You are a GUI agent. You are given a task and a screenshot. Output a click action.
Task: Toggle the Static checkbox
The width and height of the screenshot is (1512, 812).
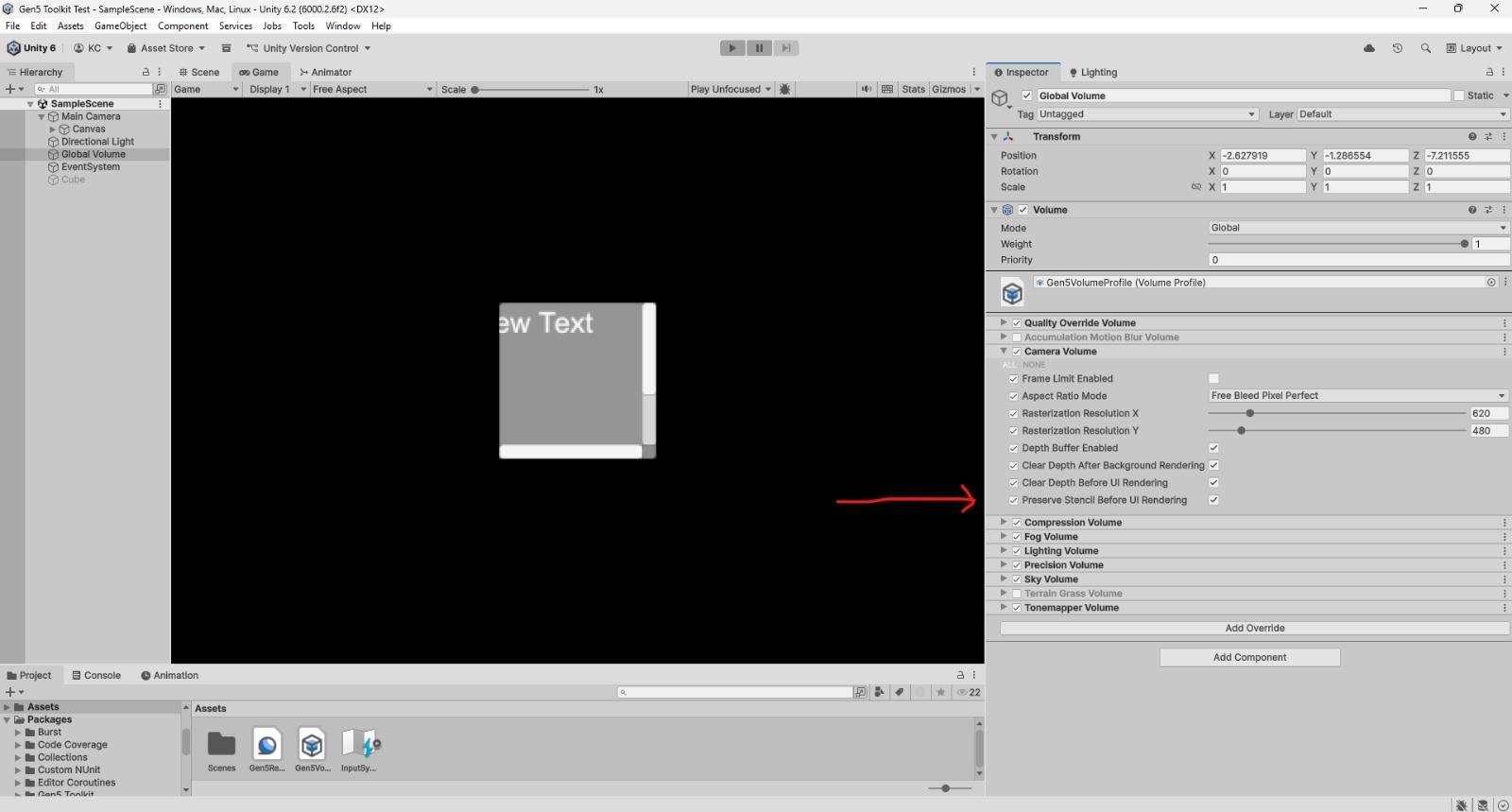pos(1459,95)
